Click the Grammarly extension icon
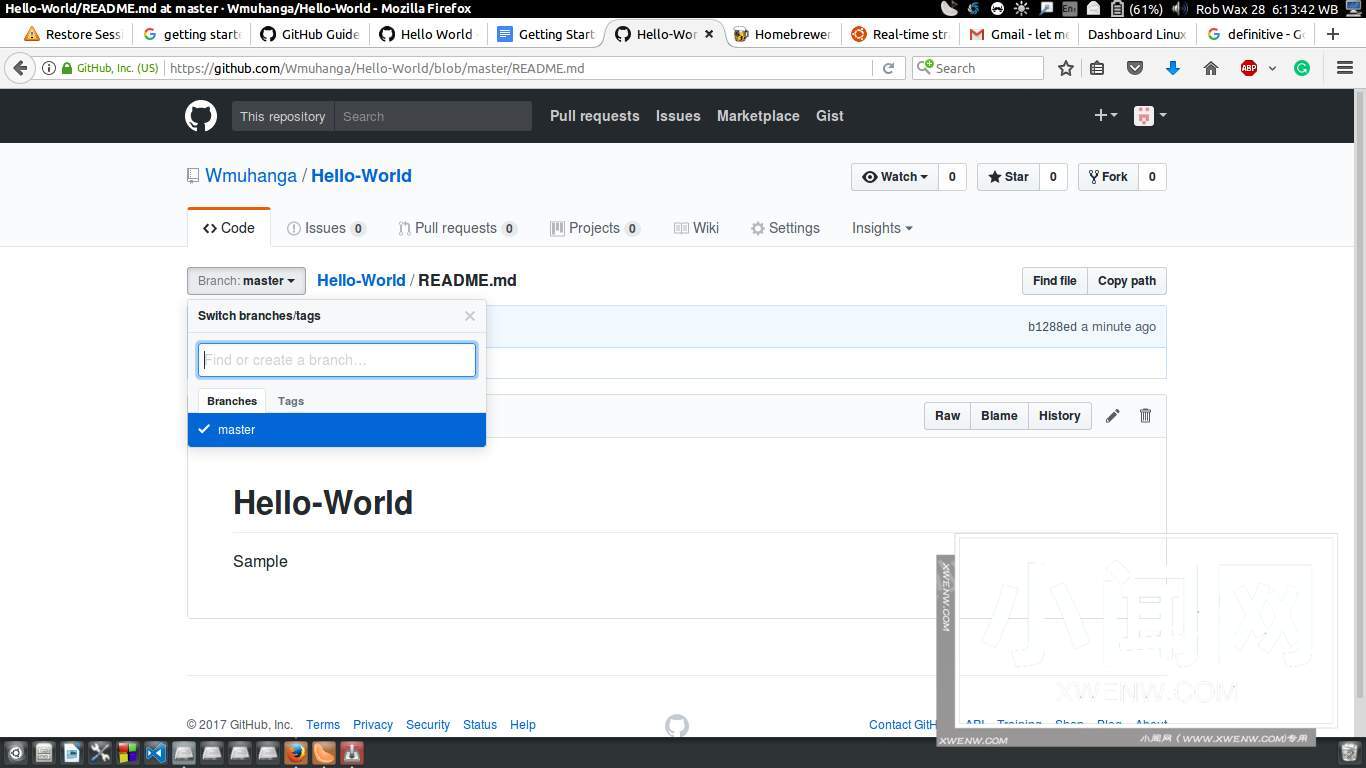1366x768 pixels. 1302,68
